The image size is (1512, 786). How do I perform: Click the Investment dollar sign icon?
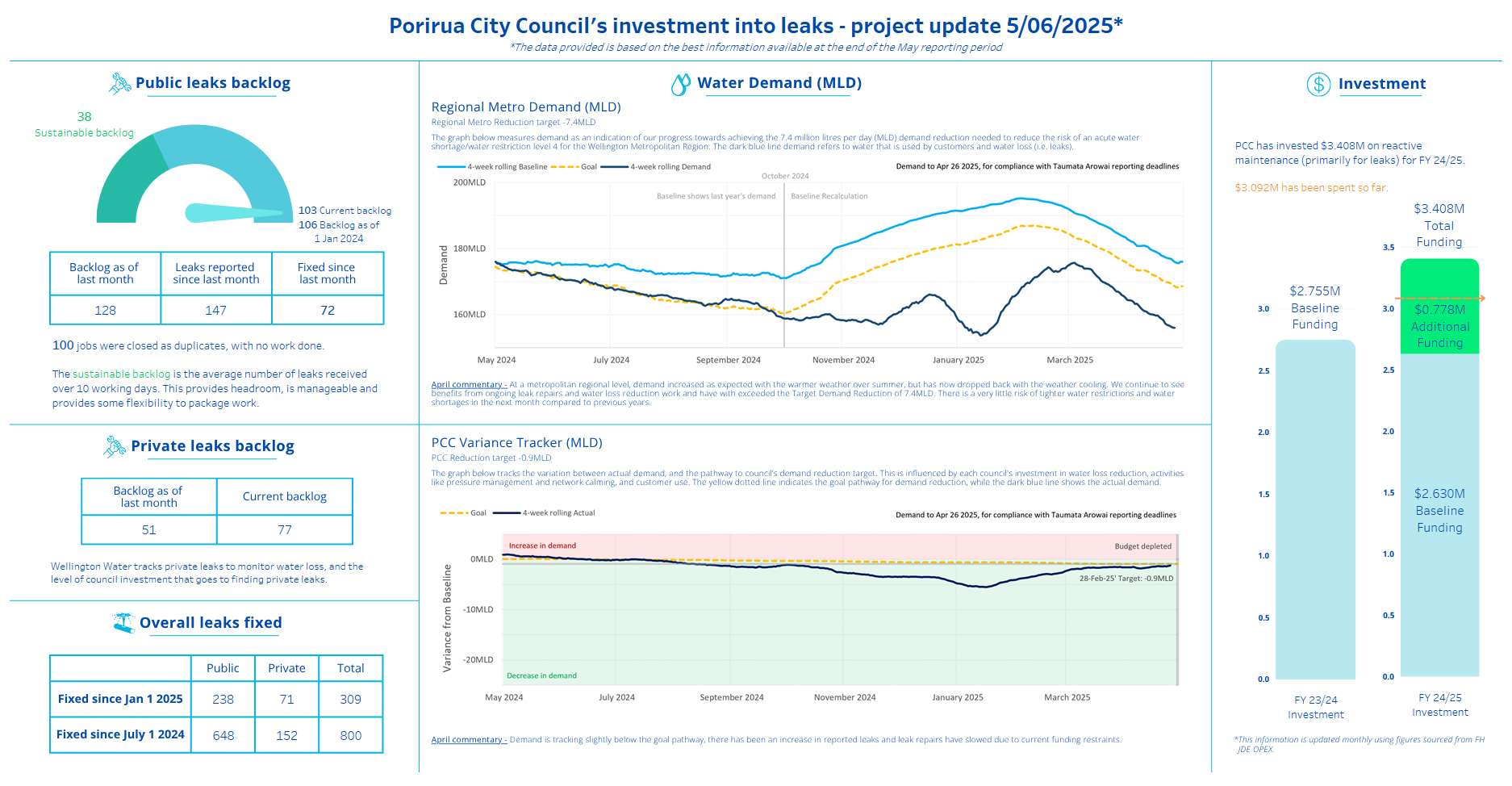pyautogui.click(x=1318, y=84)
